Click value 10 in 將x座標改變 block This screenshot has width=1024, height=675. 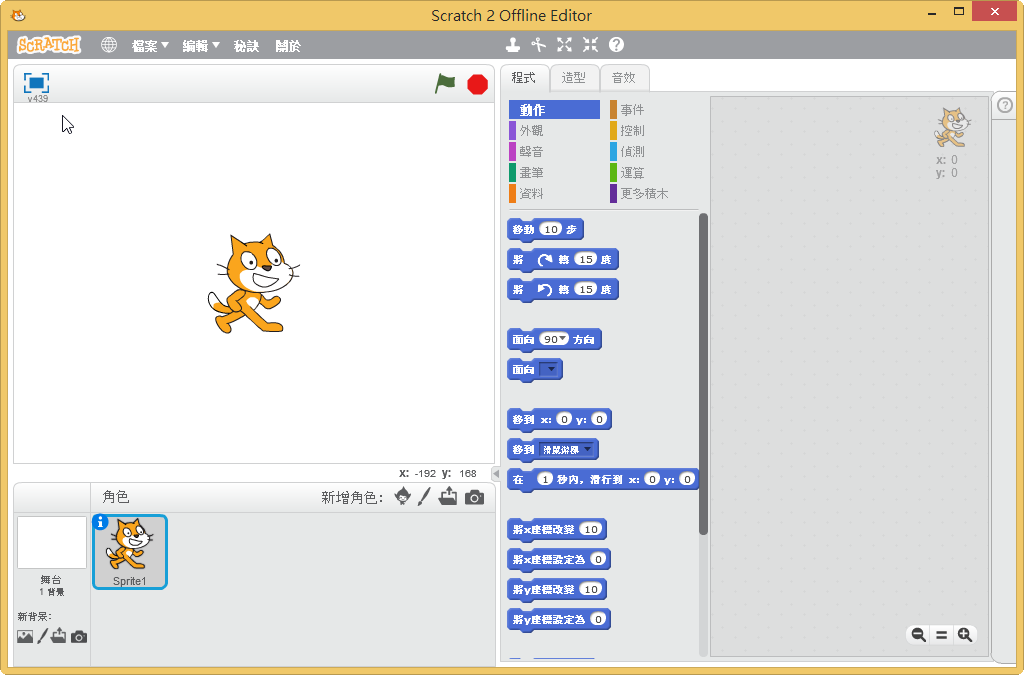click(x=591, y=529)
